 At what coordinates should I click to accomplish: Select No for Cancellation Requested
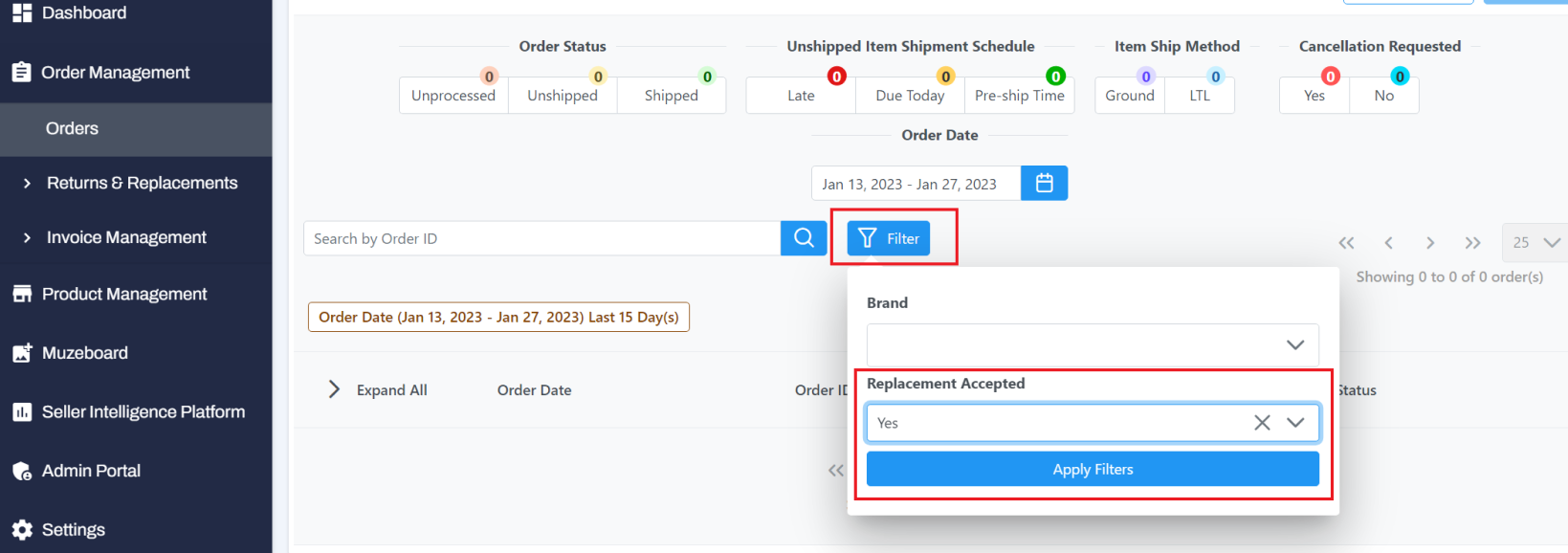[x=1384, y=96]
